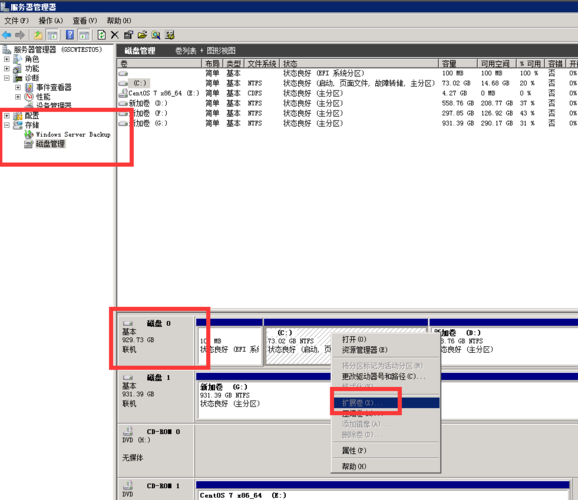The width and height of the screenshot is (578, 500).
Task: Open the 帮助(H) menu in menu bar
Action: tap(119, 21)
